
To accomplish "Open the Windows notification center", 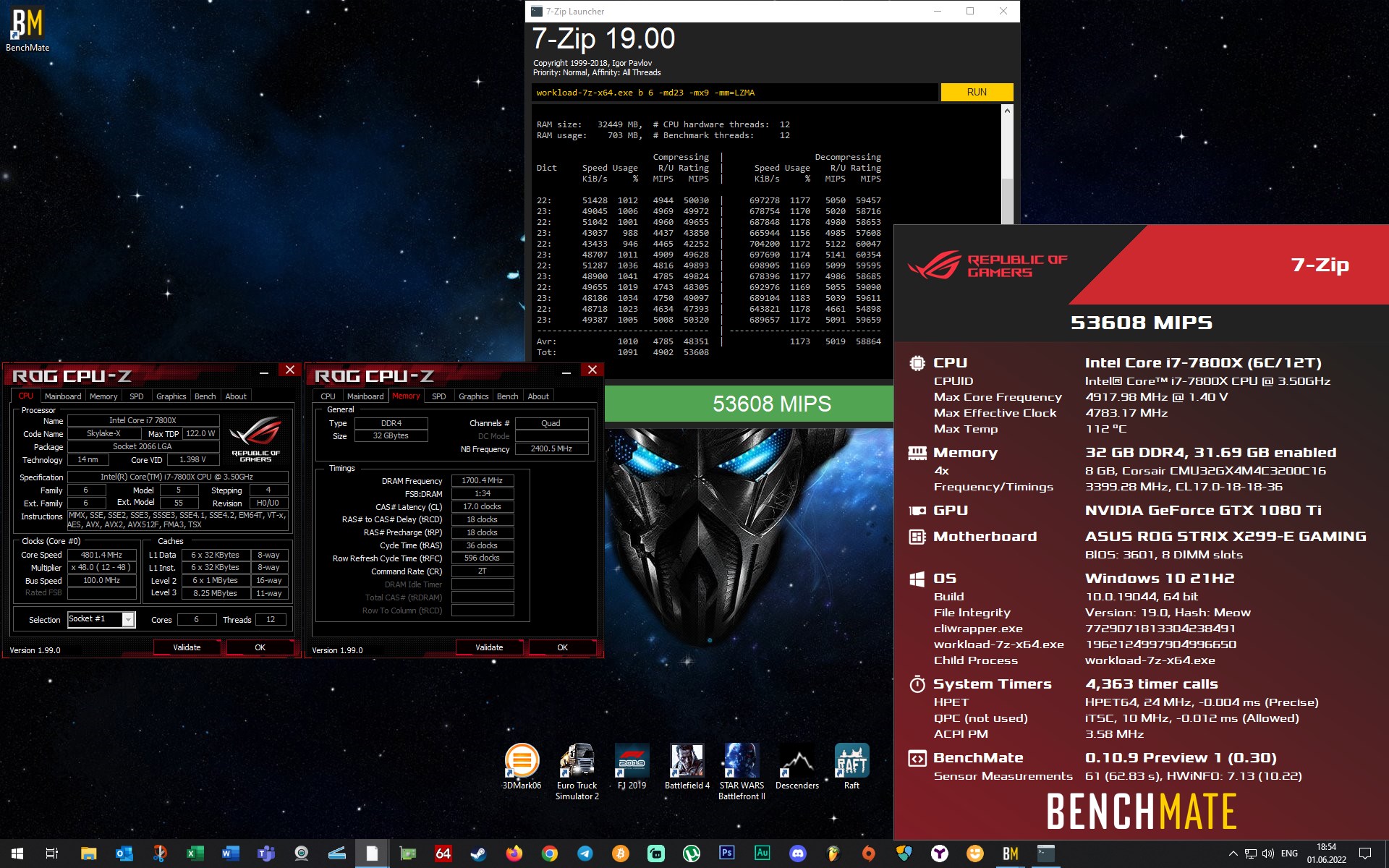I will coord(1365,854).
